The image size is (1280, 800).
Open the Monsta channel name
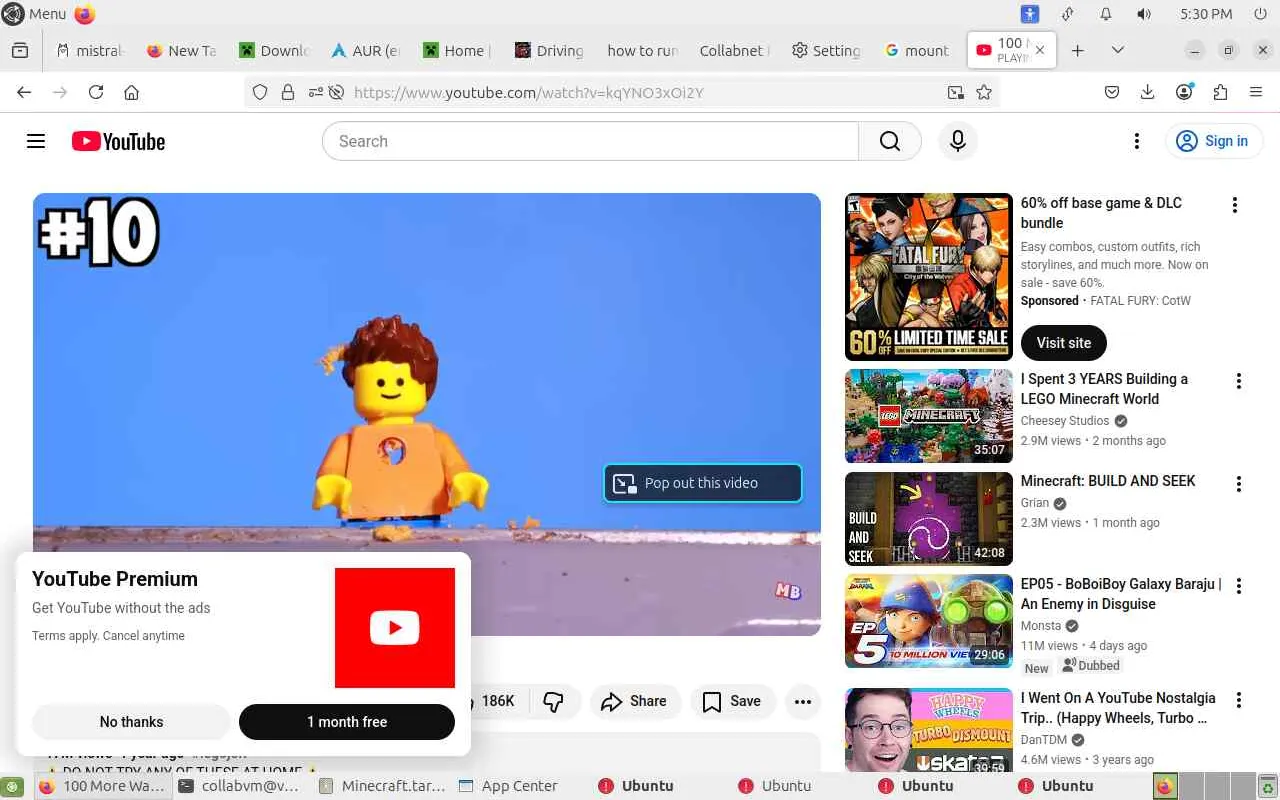click(1041, 626)
